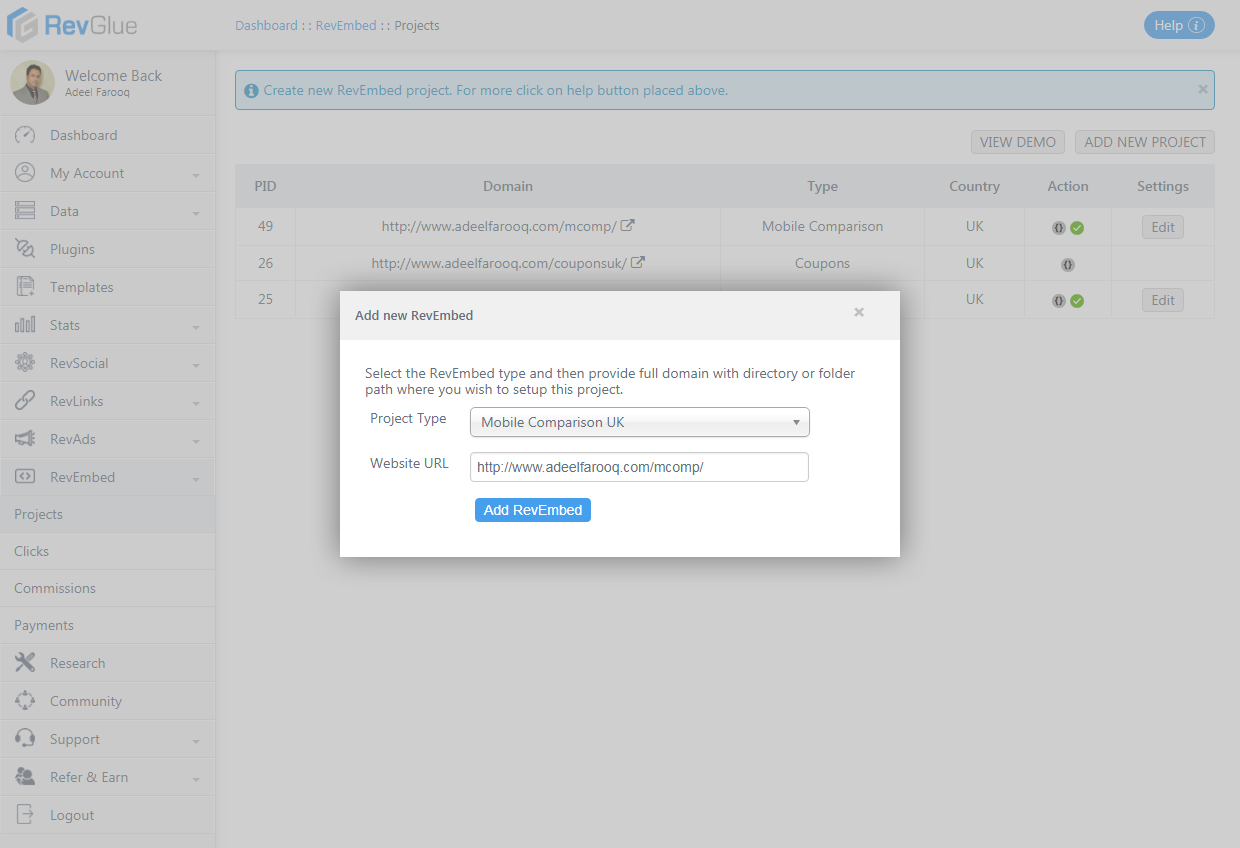Click the ADD NEW PROJECT button

click(1145, 142)
